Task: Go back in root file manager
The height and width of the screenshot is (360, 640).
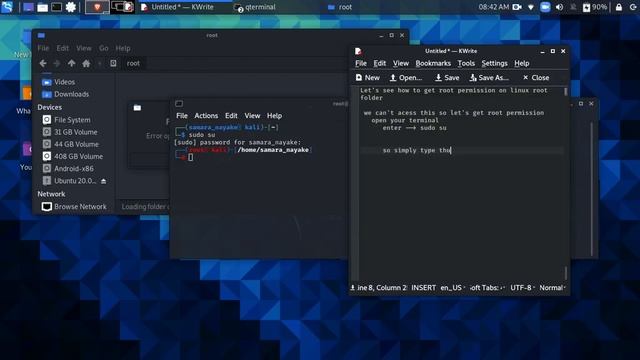Action: [x=43, y=63]
